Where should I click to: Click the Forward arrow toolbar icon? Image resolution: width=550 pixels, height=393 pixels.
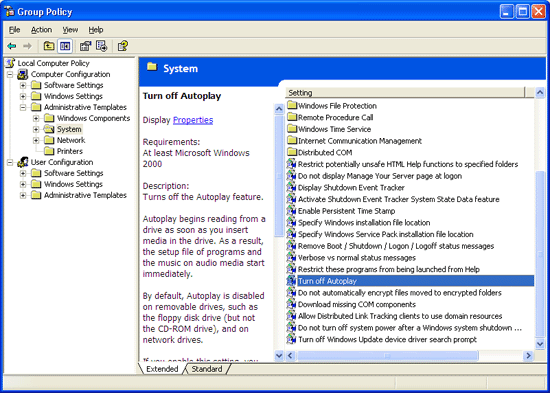point(27,46)
